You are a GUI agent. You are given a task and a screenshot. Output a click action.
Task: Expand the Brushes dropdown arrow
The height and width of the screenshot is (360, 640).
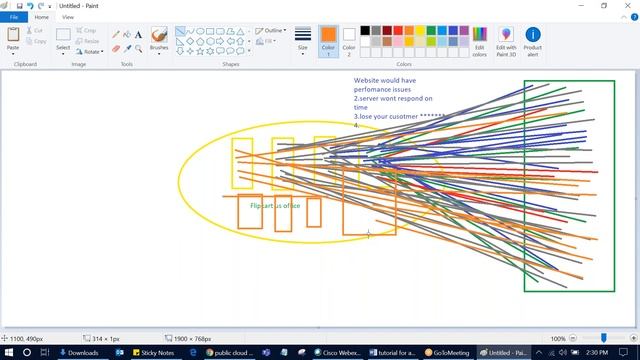[159, 53]
